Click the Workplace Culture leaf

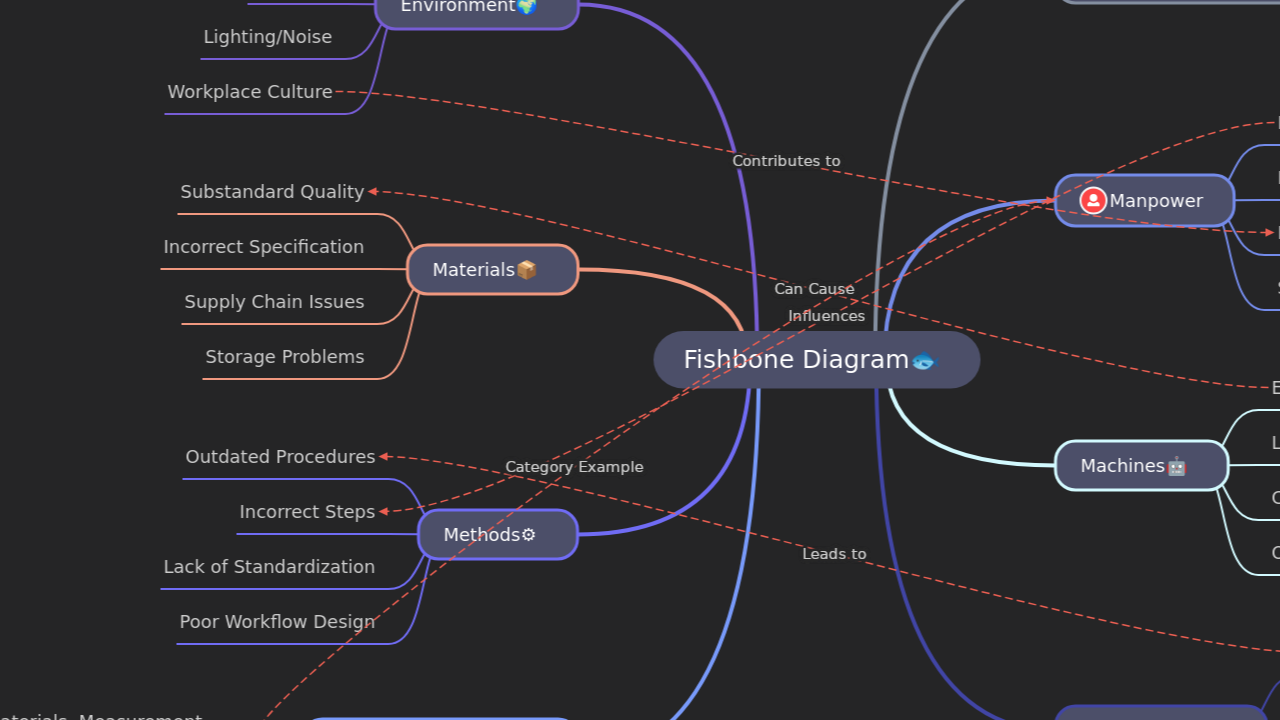[x=250, y=92]
